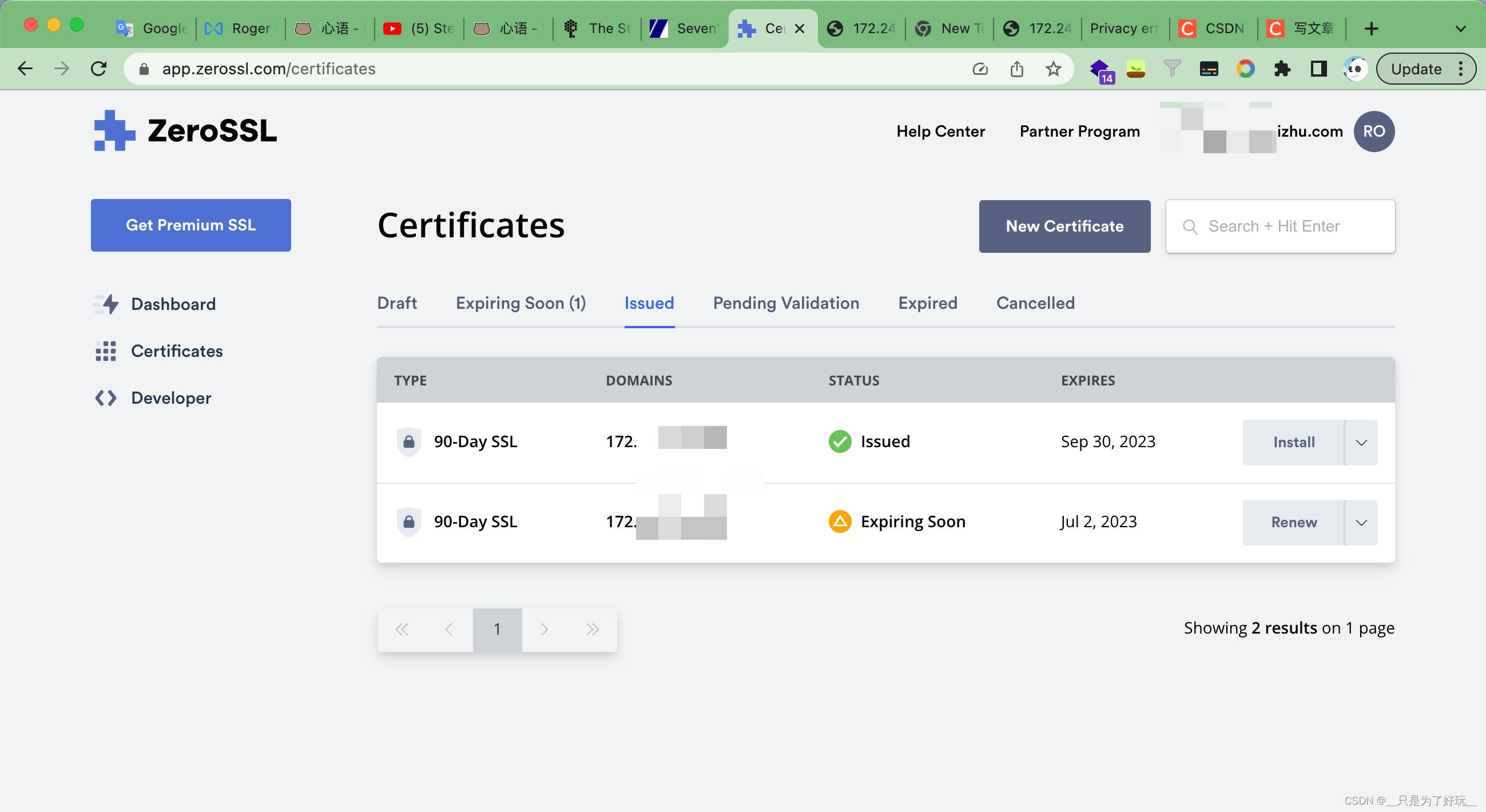Select the Issued tab
The width and height of the screenshot is (1486, 812).
click(x=649, y=302)
